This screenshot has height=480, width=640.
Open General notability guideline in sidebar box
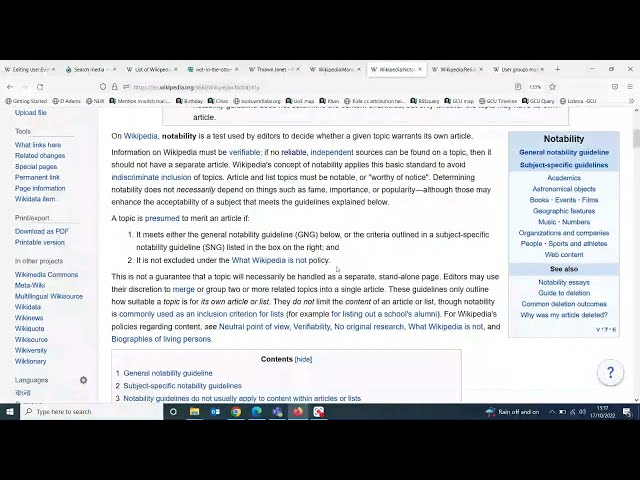(564, 152)
